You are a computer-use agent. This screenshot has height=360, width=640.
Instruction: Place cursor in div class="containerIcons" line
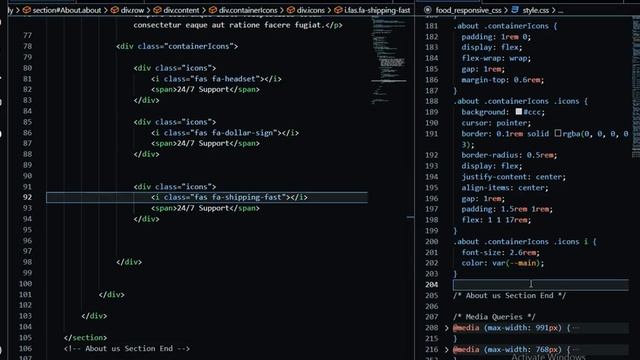pos(177,46)
